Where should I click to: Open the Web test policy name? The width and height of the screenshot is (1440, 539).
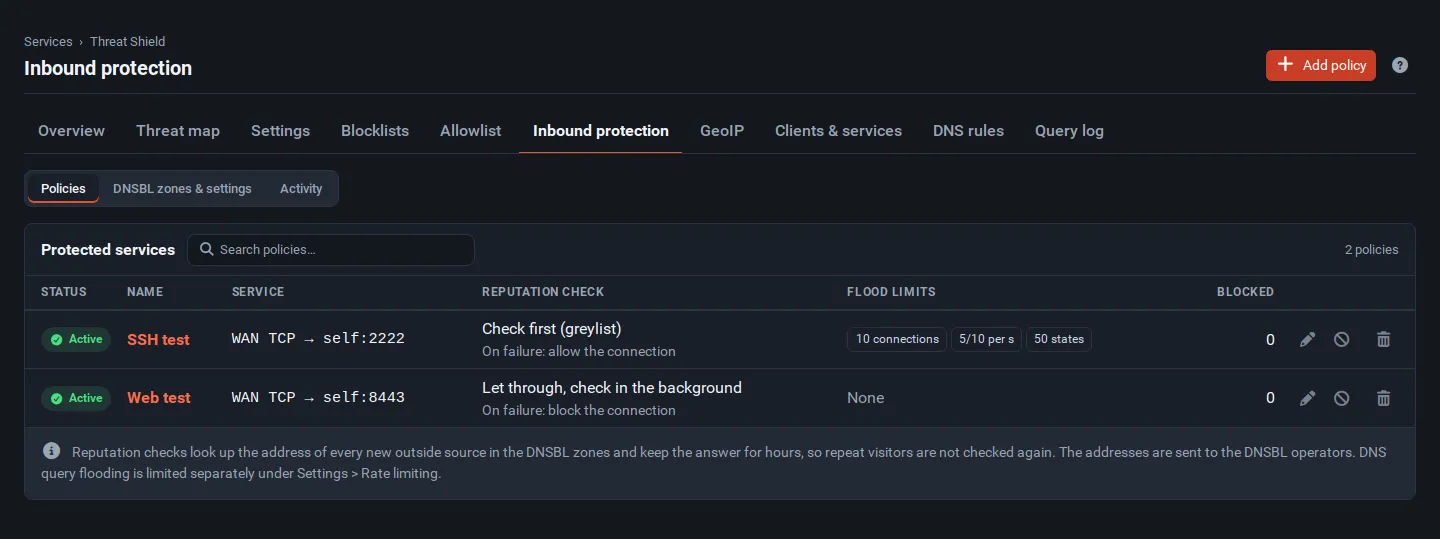point(159,398)
